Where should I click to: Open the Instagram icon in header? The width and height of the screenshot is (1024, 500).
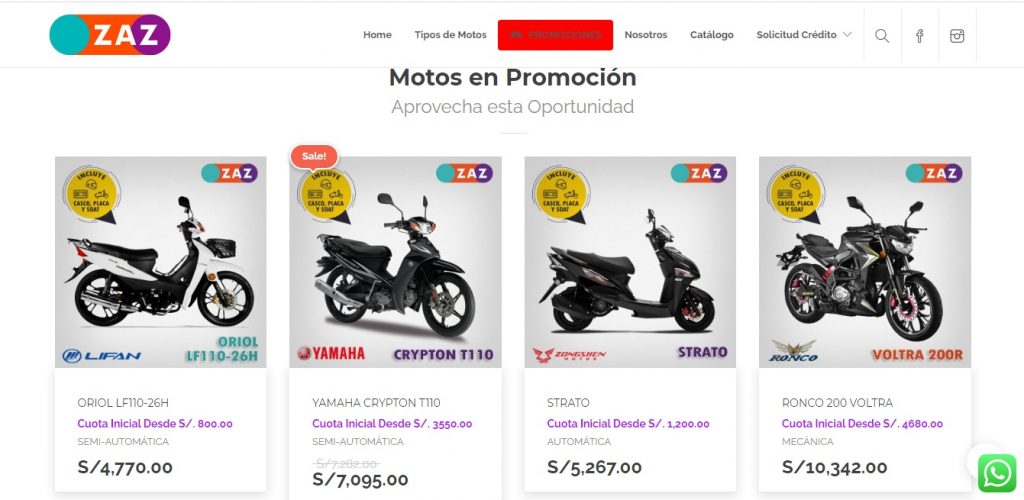(x=957, y=36)
